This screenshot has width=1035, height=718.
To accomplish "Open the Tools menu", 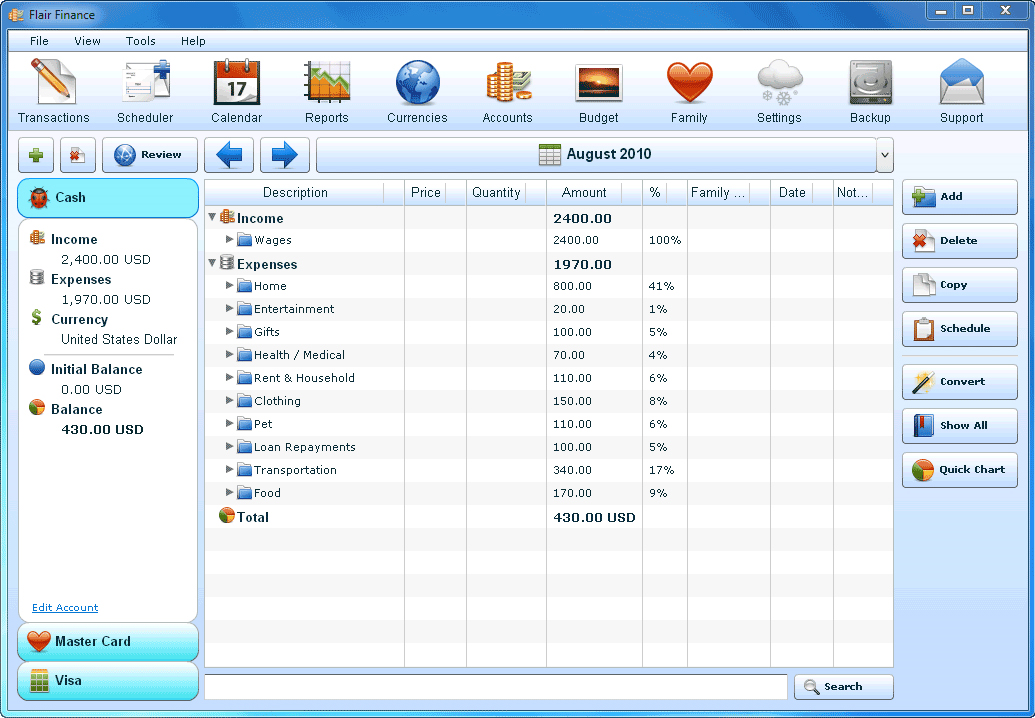I will coord(140,41).
